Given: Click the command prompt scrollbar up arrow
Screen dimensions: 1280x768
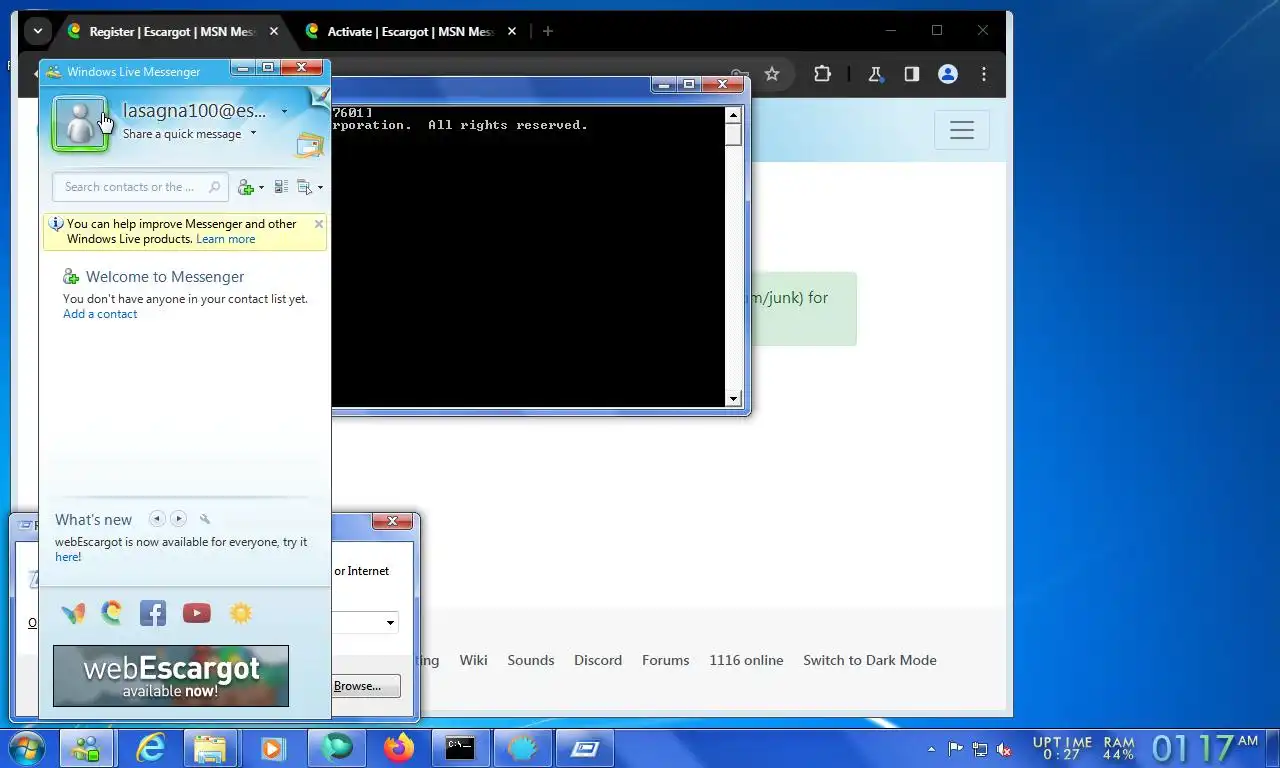Looking at the screenshot, I should pyautogui.click(x=733, y=114).
